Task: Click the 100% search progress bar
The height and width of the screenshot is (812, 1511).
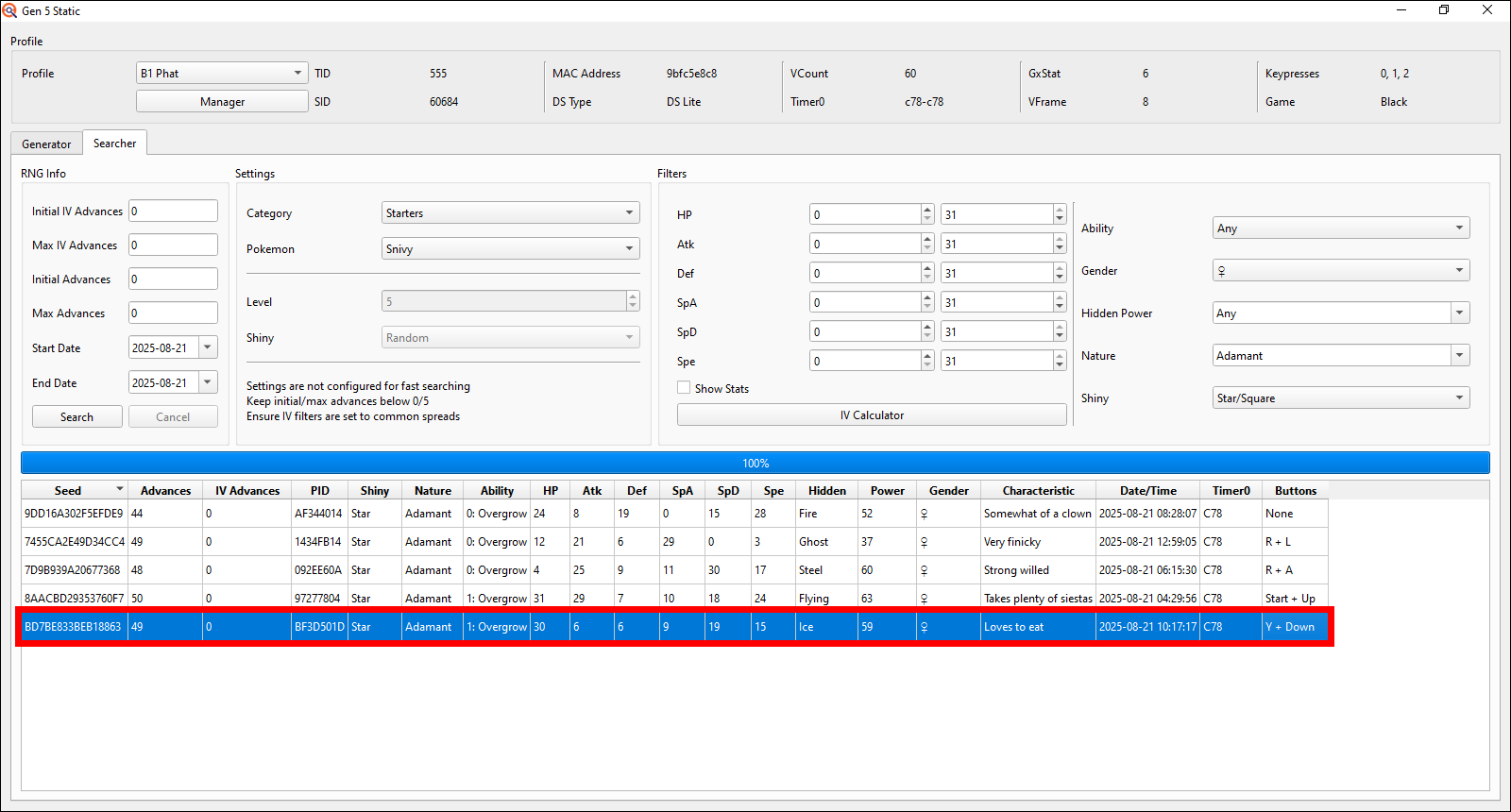Action: click(755, 463)
